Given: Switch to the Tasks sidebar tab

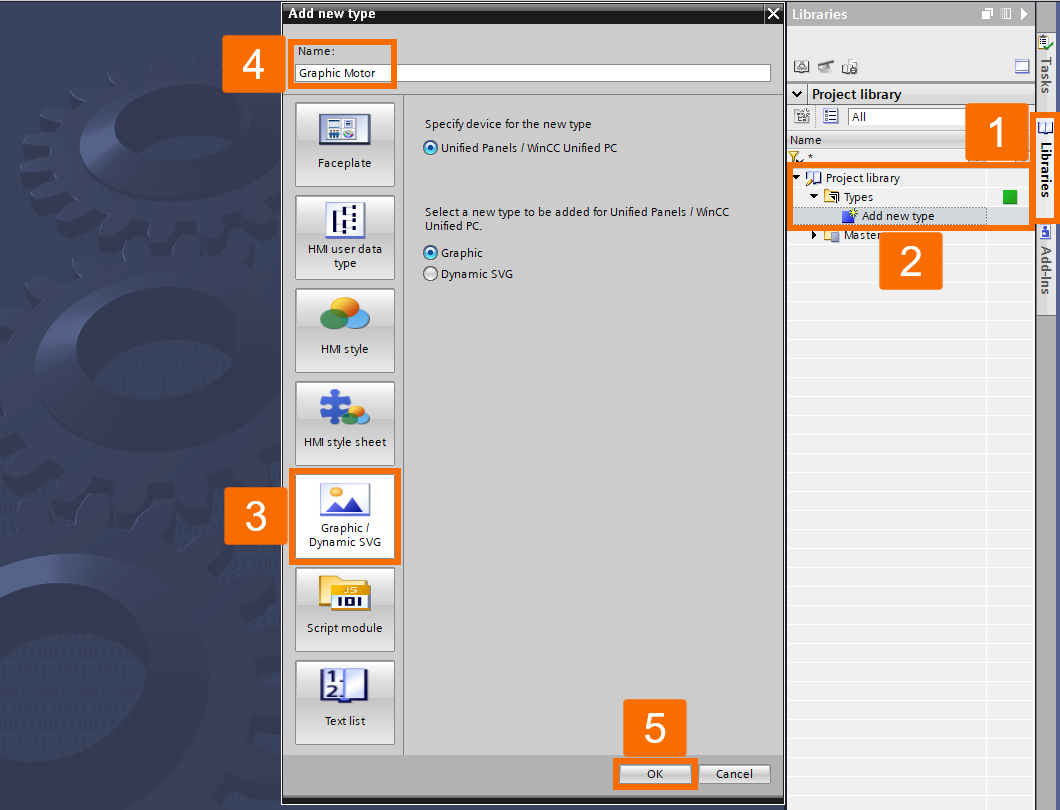Looking at the screenshot, I should [x=1046, y=62].
